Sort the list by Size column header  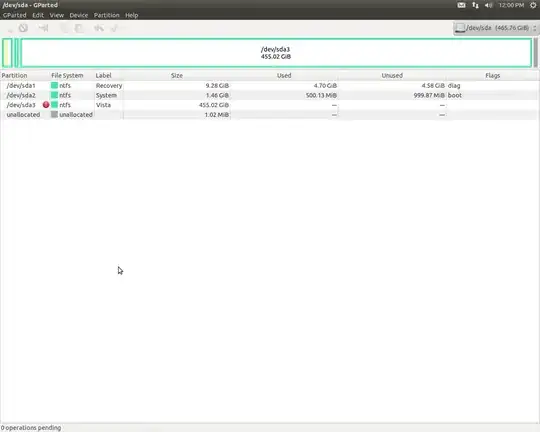click(x=177, y=75)
